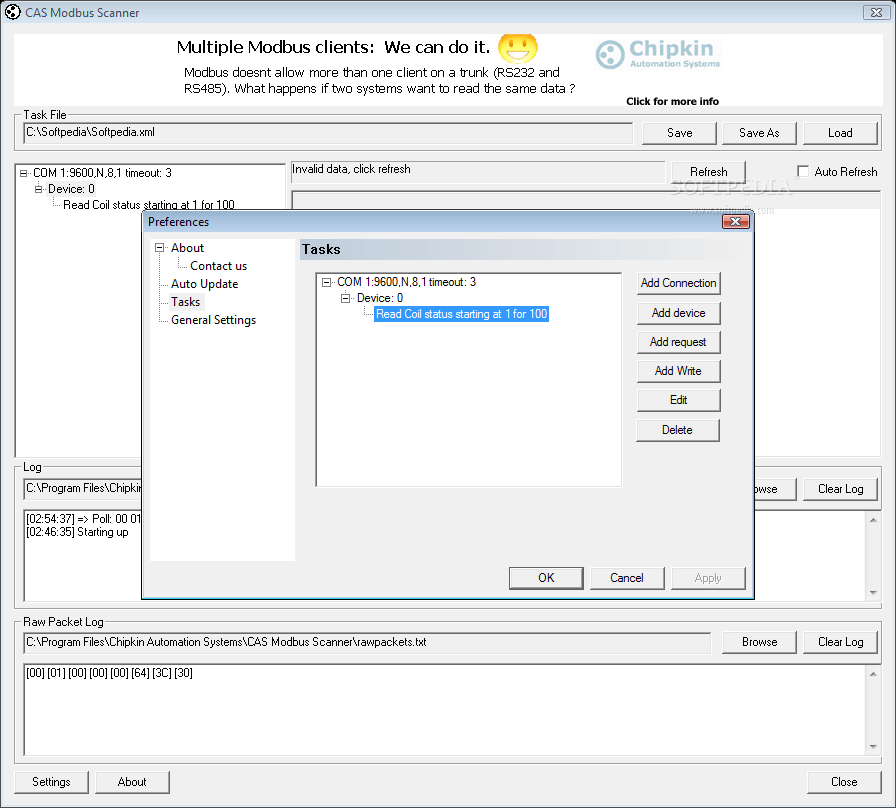Open the Tasks page in Preferences sidebar

click(x=185, y=301)
